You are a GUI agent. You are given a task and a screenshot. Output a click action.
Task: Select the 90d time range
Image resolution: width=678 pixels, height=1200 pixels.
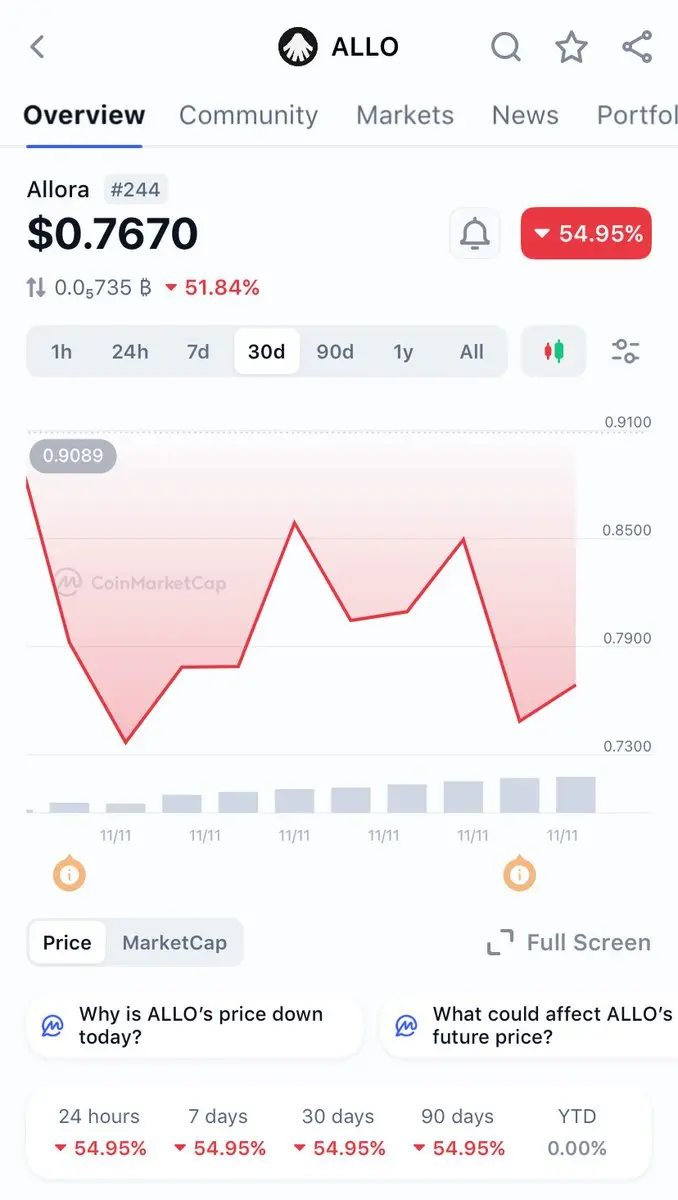click(x=335, y=352)
